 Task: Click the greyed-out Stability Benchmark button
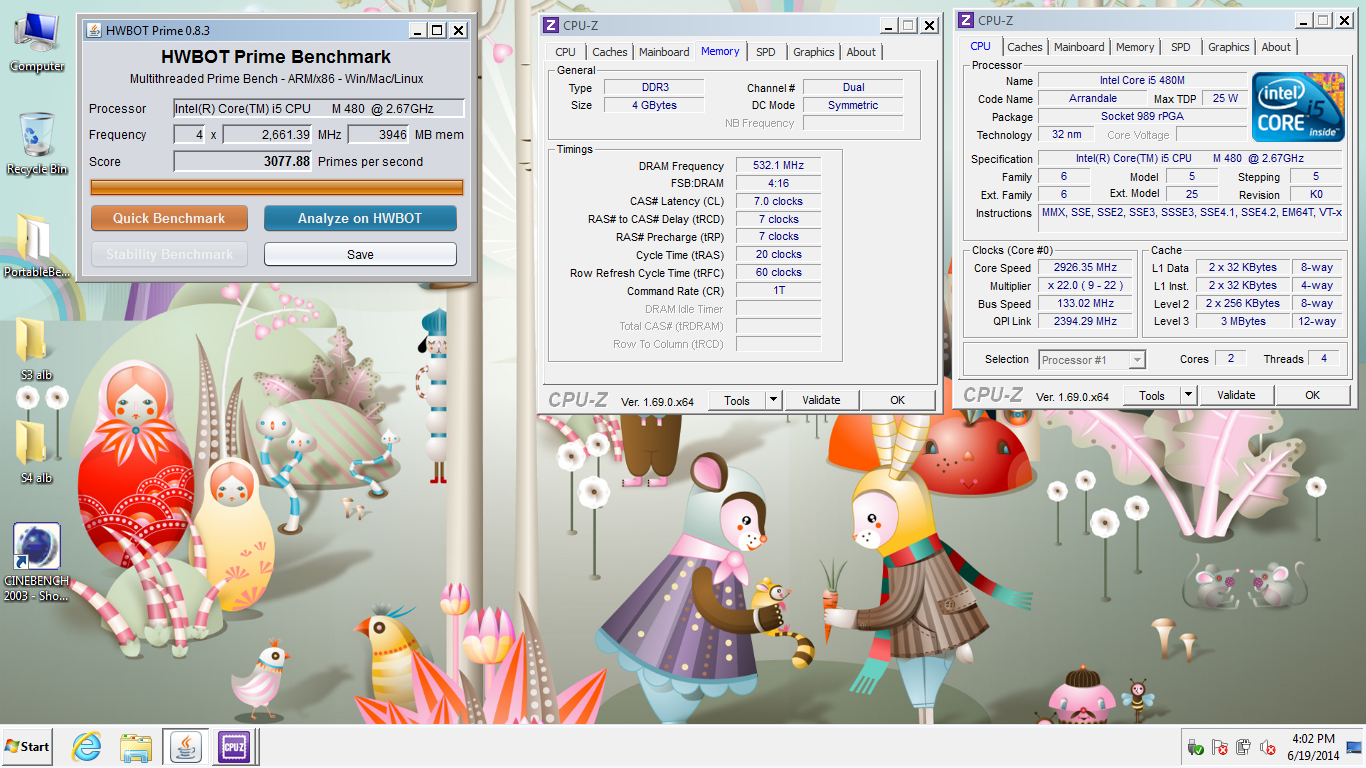click(x=168, y=254)
